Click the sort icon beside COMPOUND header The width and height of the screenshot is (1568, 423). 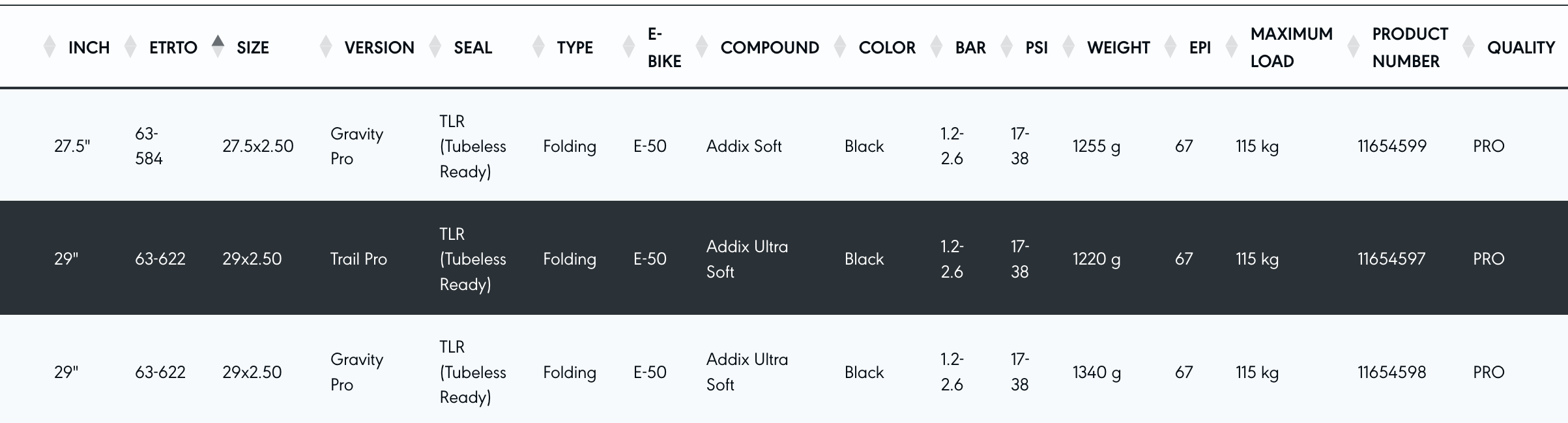tap(702, 47)
